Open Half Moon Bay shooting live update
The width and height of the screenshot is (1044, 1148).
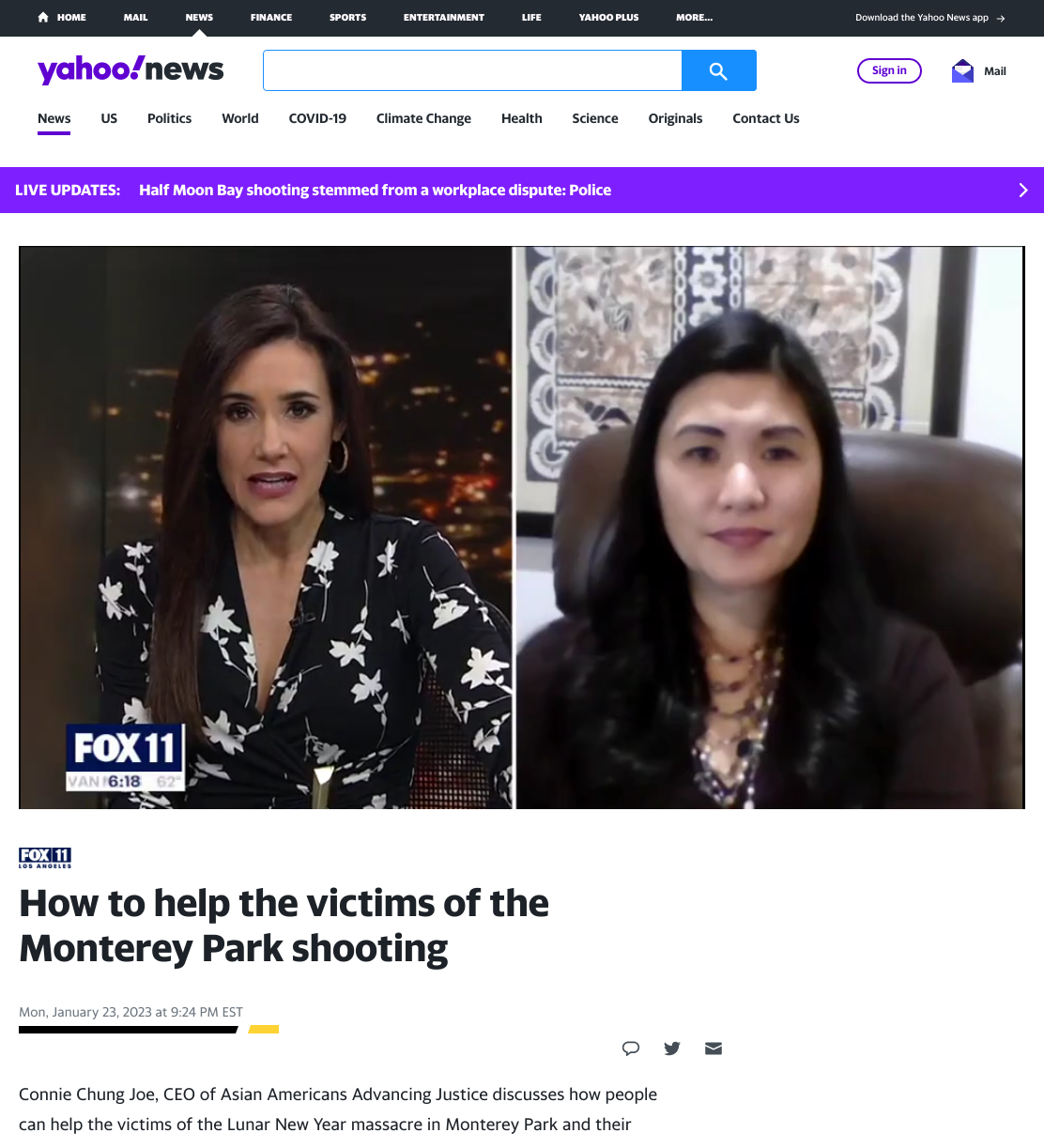click(x=375, y=191)
